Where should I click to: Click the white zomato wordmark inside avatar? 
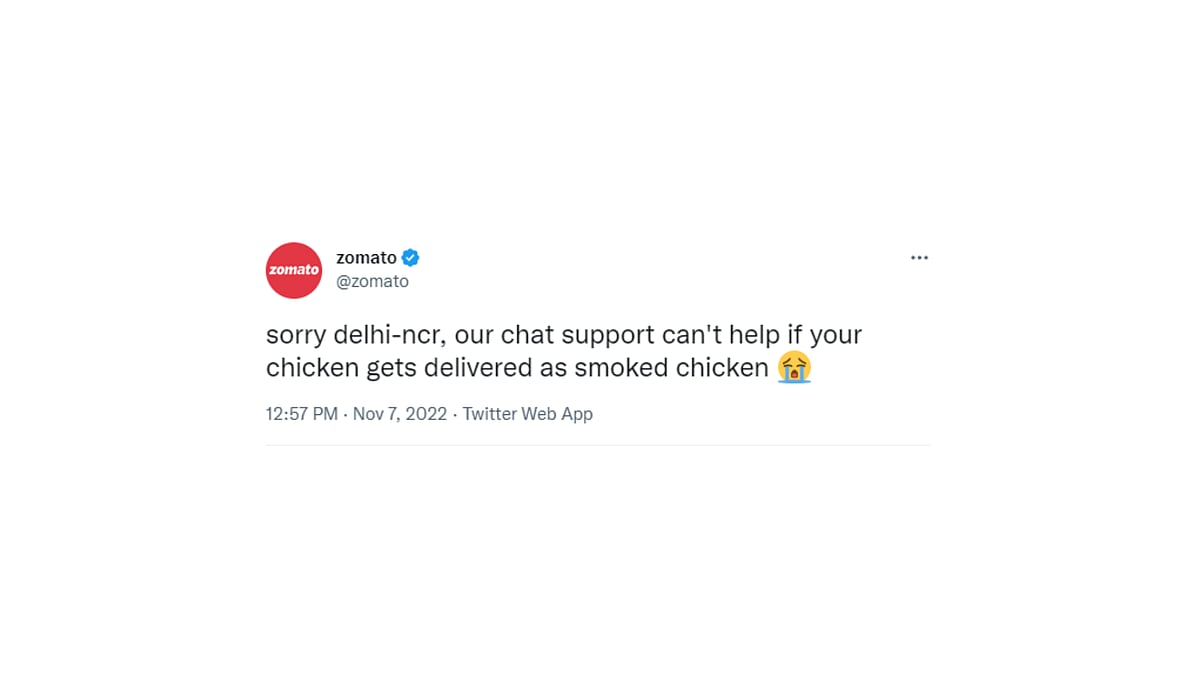coord(294,270)
